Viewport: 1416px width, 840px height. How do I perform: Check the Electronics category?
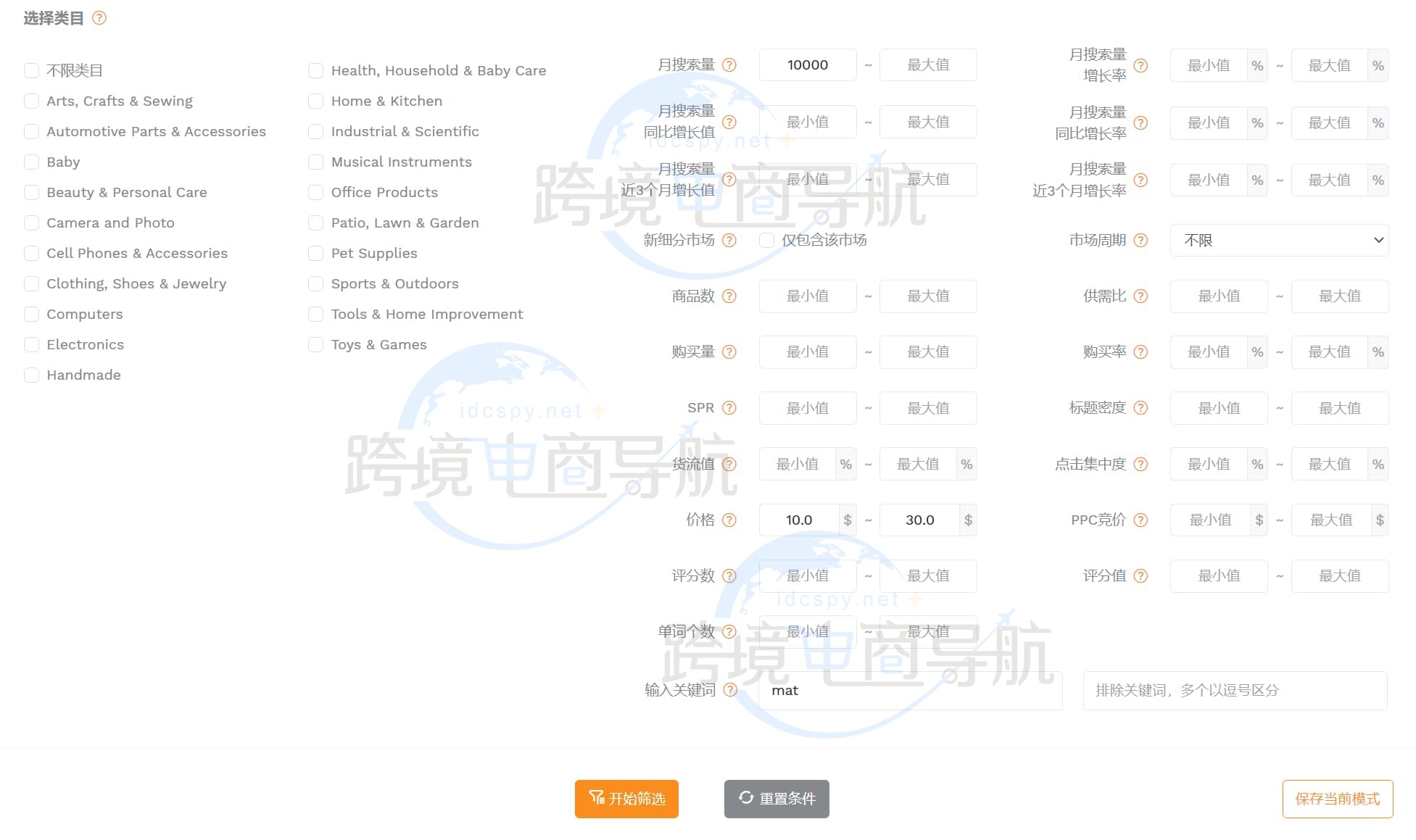[x=31, y=344]
